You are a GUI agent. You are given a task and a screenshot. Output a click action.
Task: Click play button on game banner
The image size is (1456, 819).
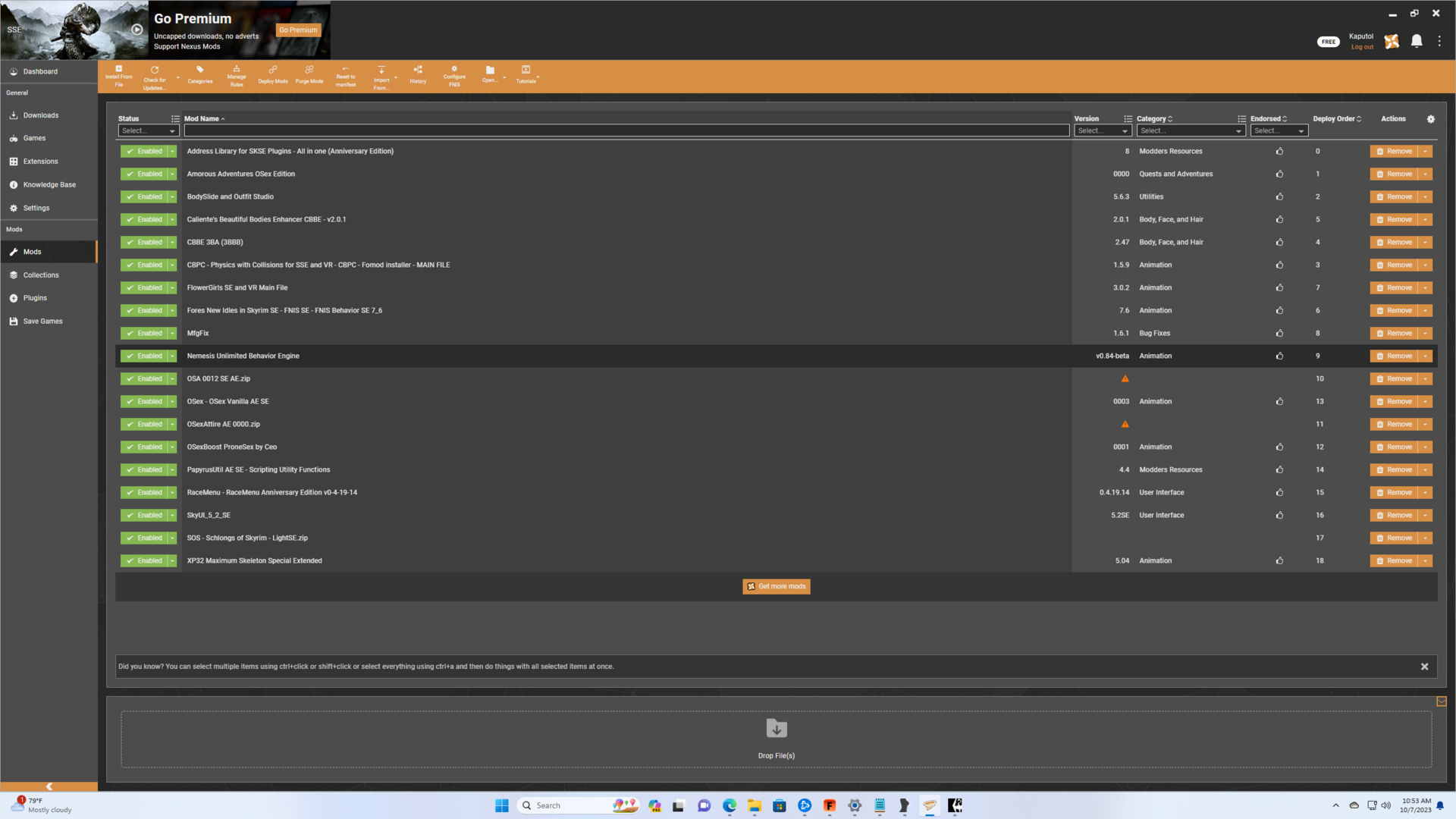137,30
